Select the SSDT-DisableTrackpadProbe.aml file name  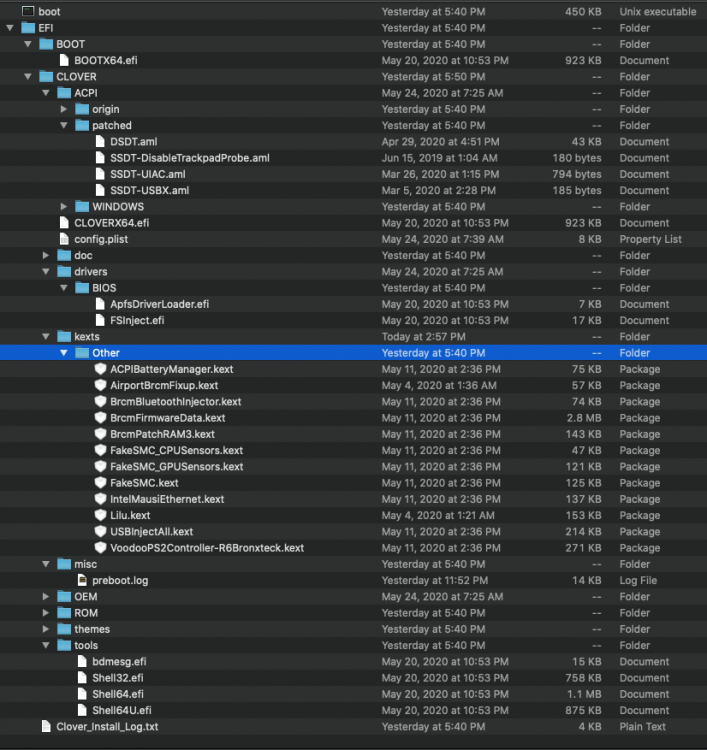[x=190, y=158]
